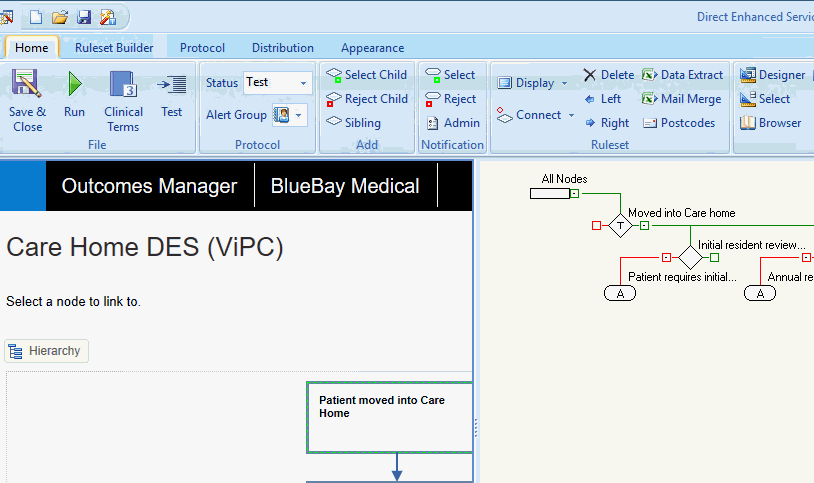Screen dimensions: 814x483
Task: Select the Patient moved into Care Home box
Action: tap(389, 417)
